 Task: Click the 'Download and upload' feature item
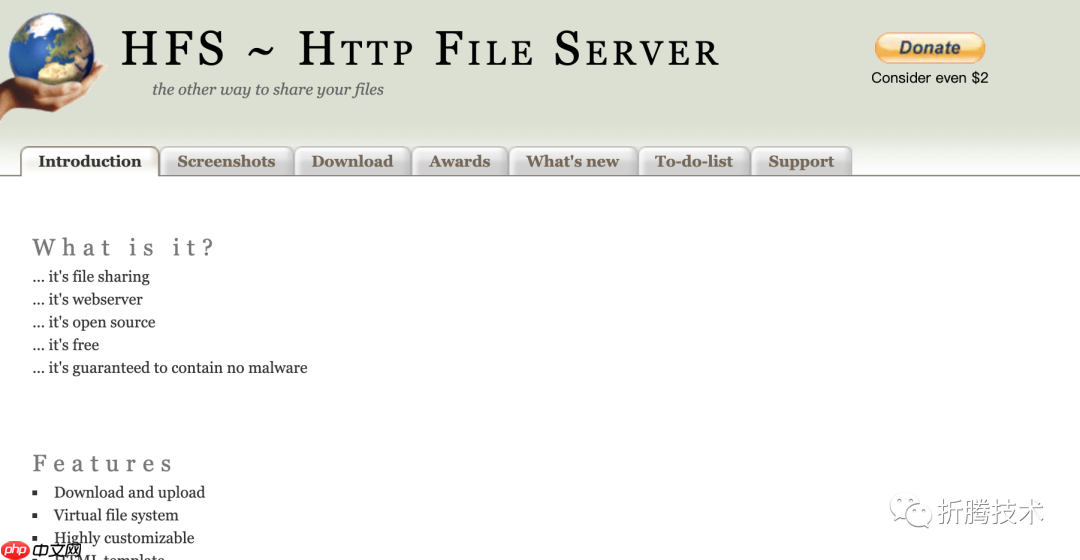(x=129, y=492)
